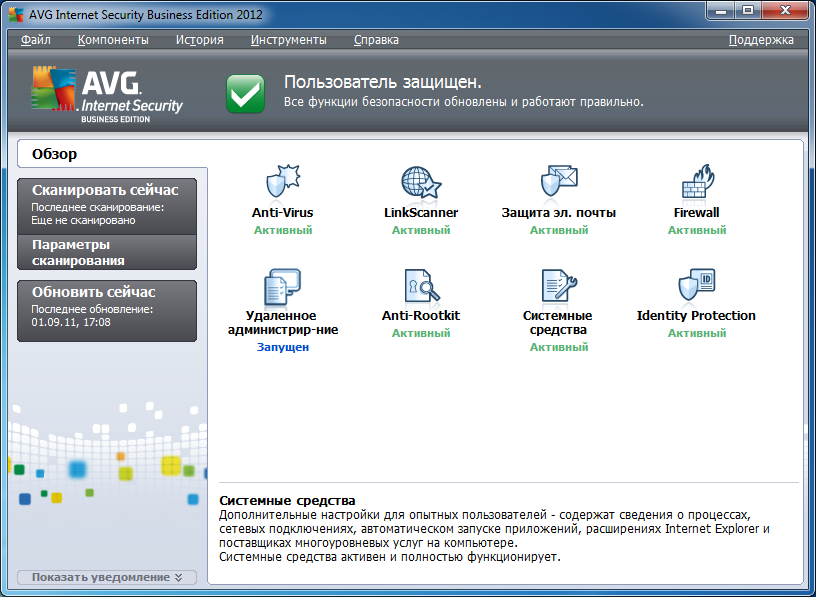Click Активный status under LinkScanner
816x597 pixels.
pyautogui.click(x=421, y=230)
